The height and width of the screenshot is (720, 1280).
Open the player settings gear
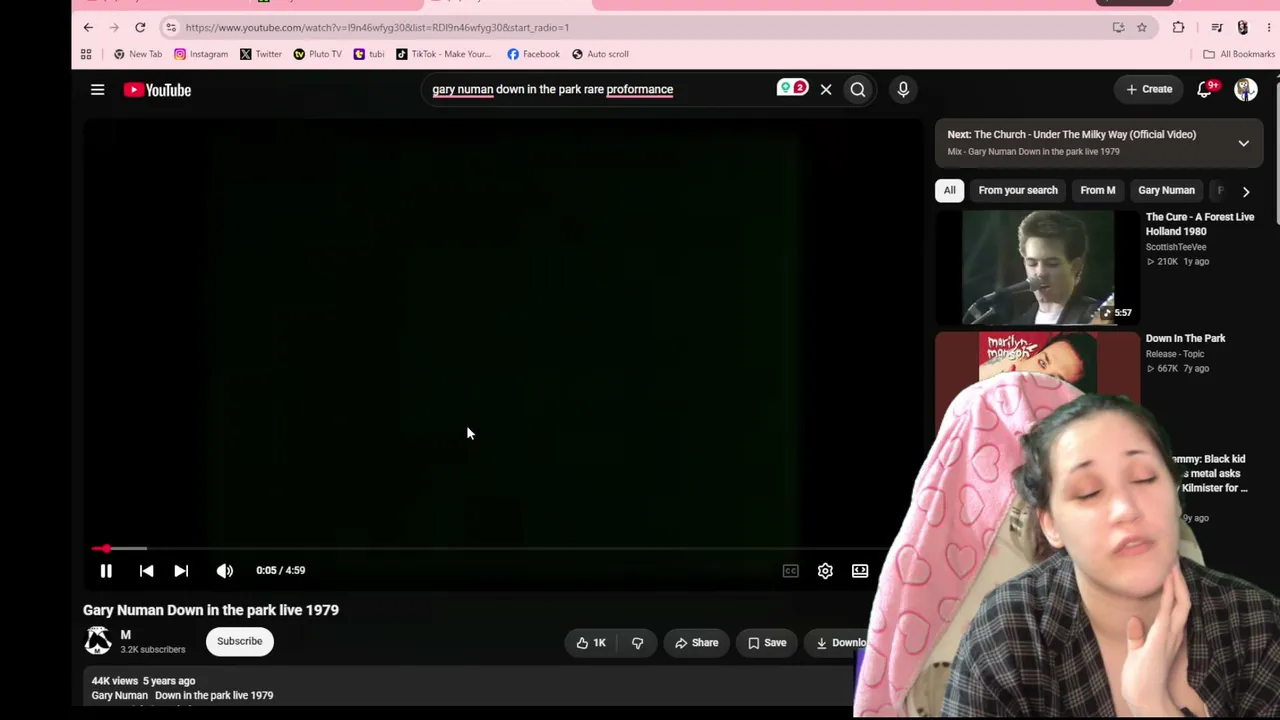point(825,571)
